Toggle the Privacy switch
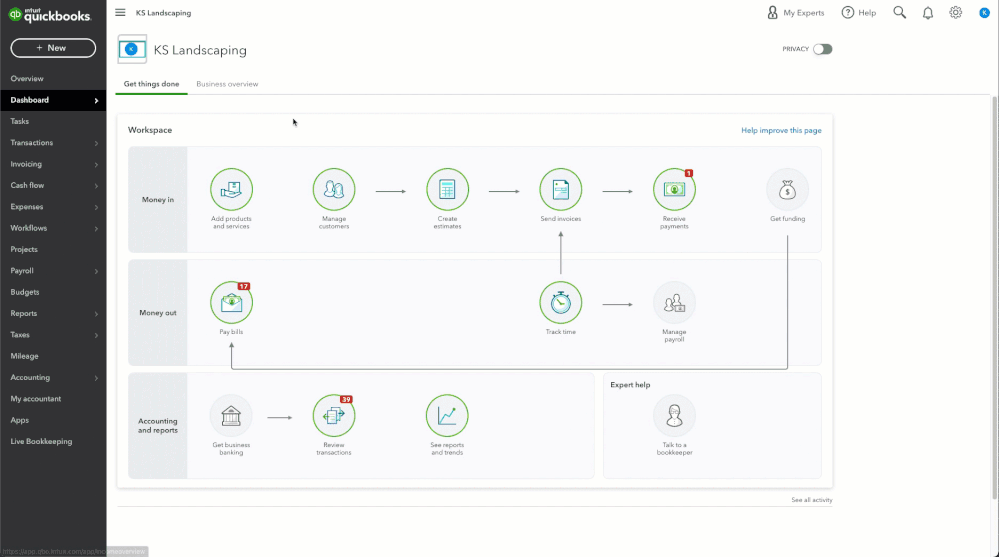This screenshot has height=557, width=999. click(823, 49)
